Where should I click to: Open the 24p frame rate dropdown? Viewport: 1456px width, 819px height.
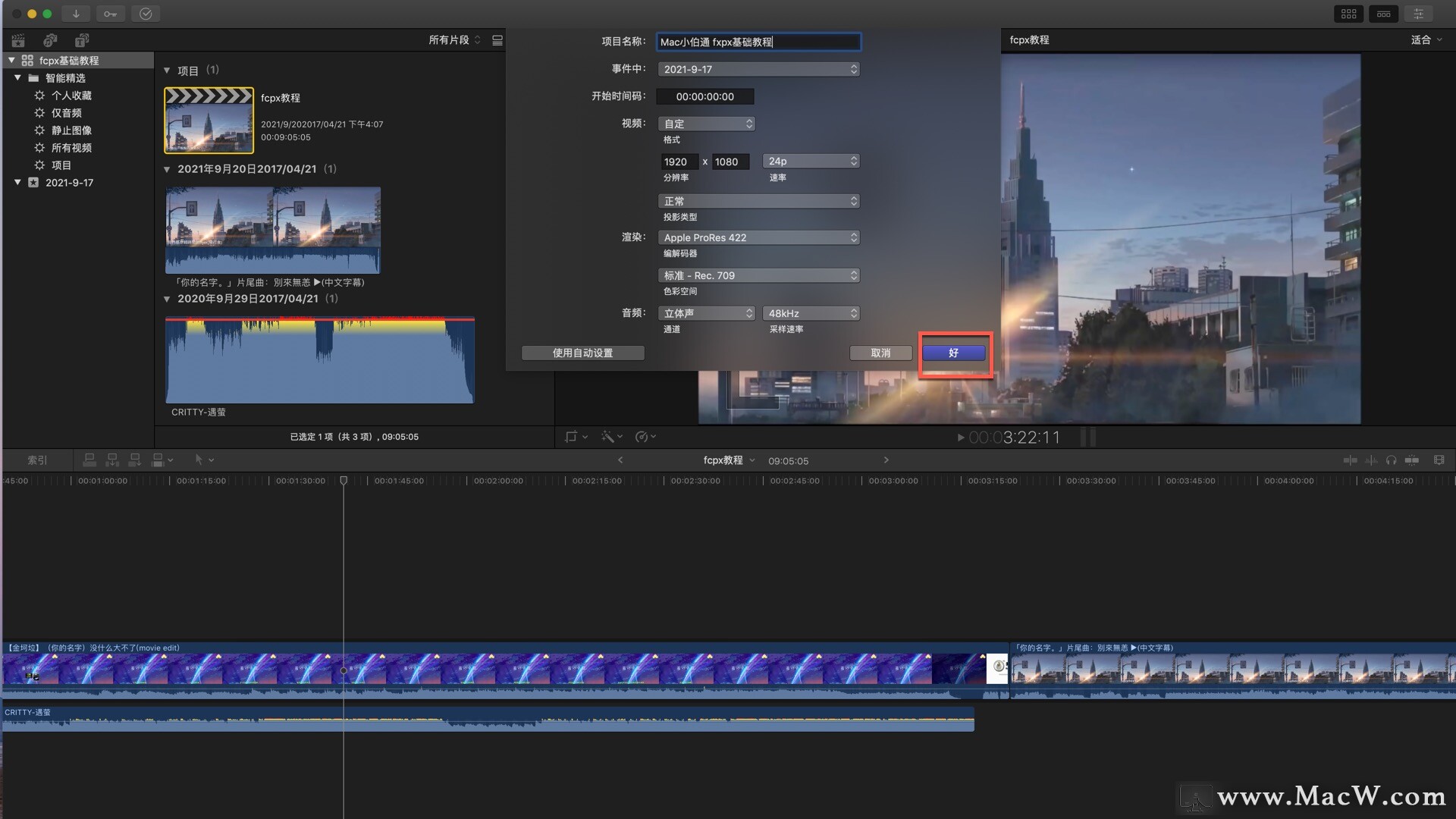[x=811, y=162]
